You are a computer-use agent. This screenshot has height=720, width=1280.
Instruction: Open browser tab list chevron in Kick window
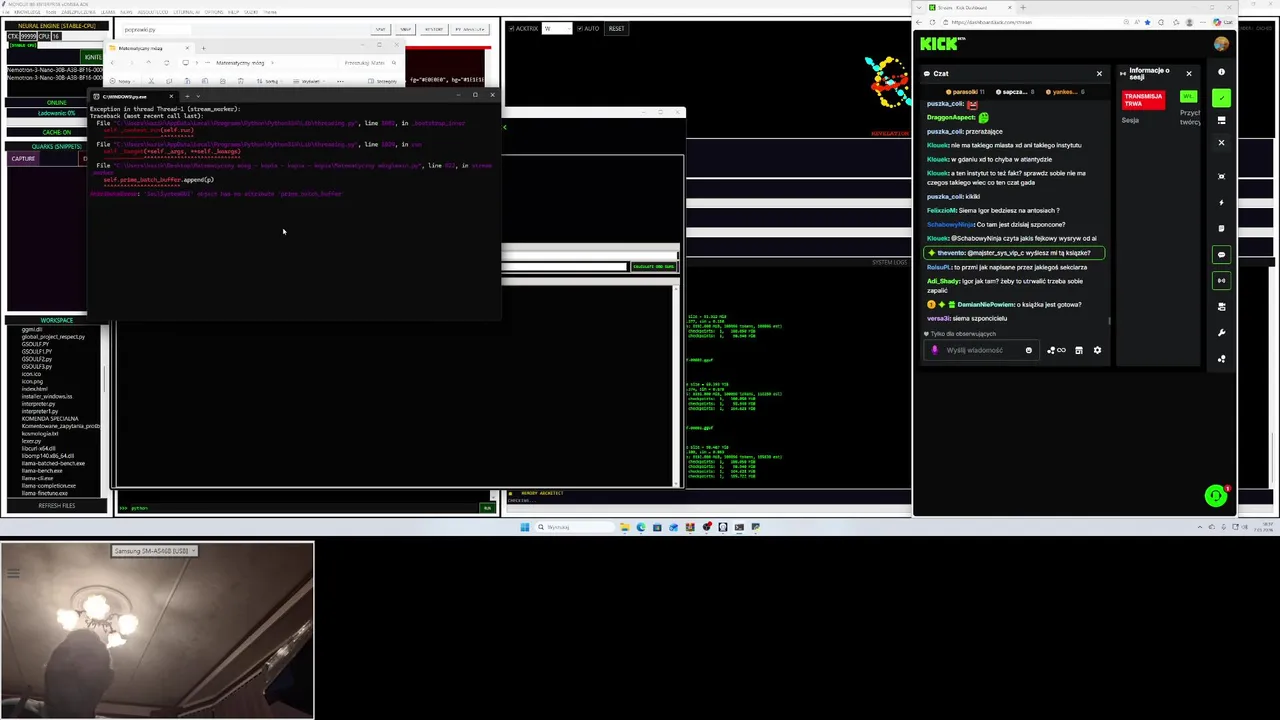click(919, 7)
